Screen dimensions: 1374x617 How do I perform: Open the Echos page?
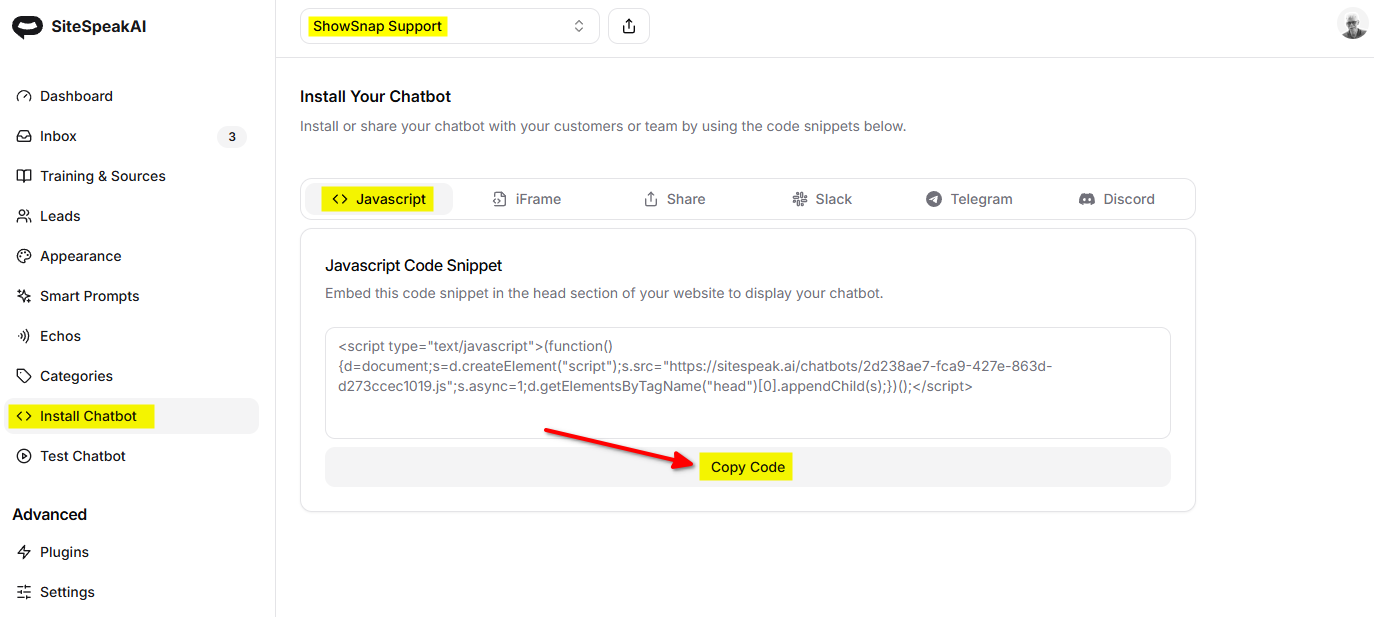[x=132, y=336]
